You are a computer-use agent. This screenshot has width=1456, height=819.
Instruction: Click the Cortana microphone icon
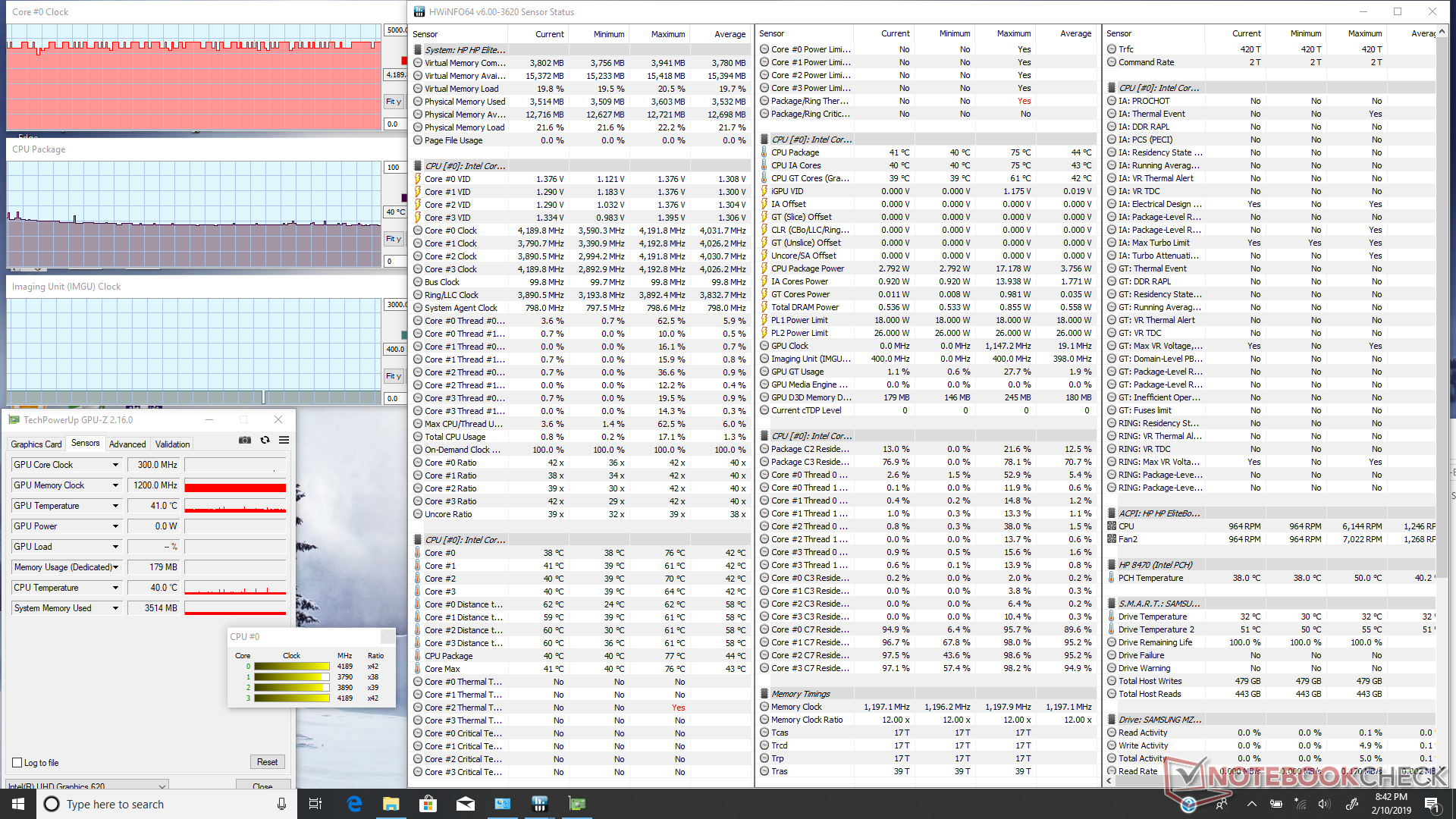(281, 804)
